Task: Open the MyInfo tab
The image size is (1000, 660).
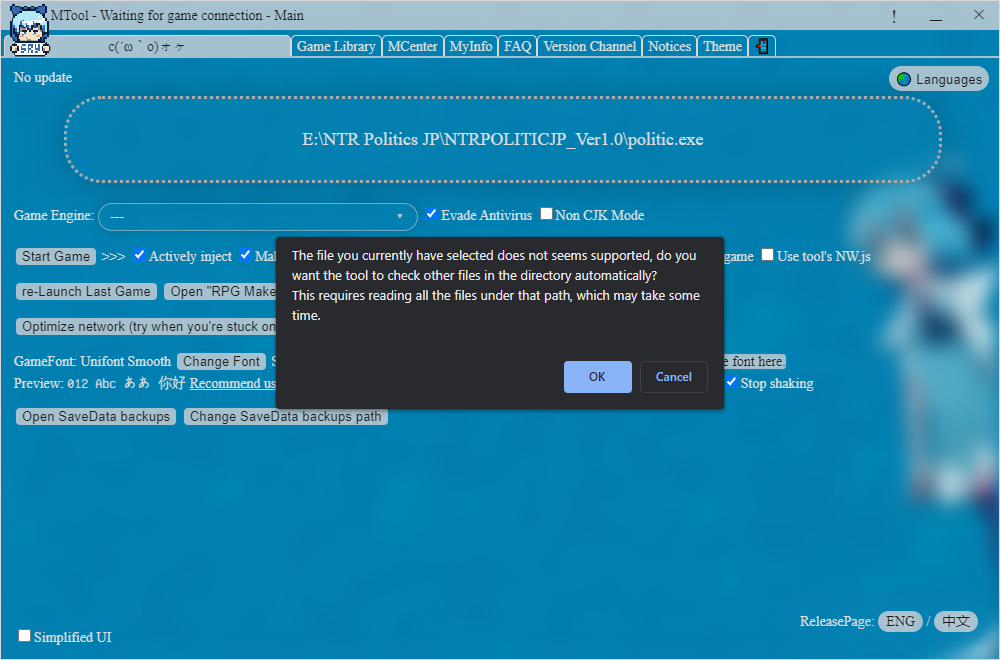Action: (x=471, y=46)
